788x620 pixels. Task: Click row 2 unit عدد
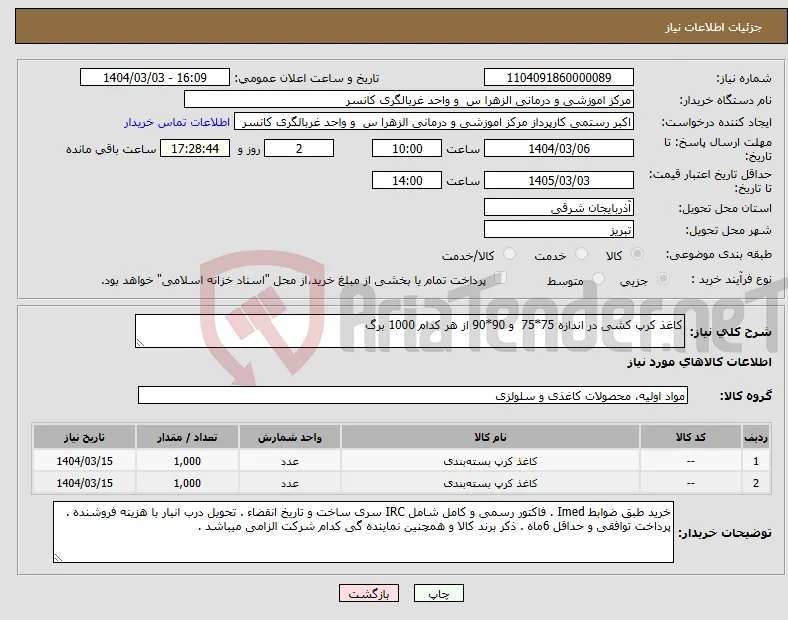(290, 483)
